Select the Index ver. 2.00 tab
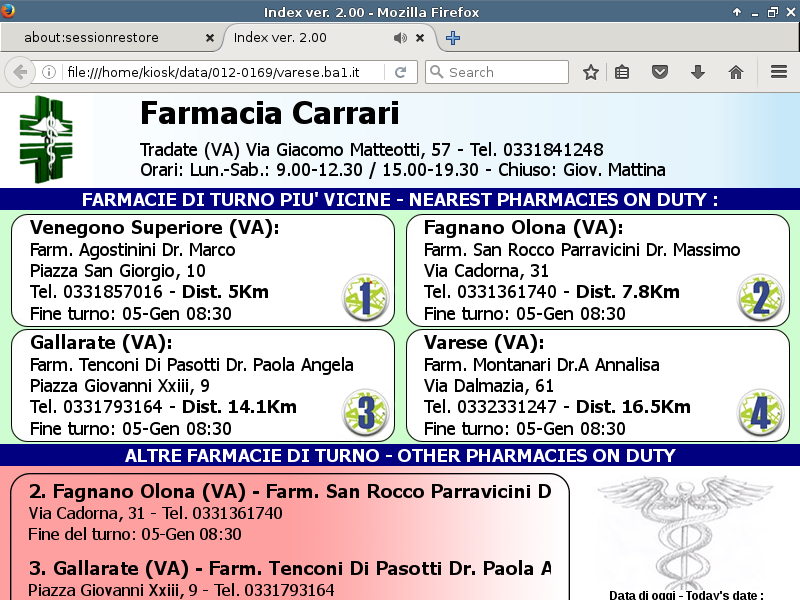 click(x=300, y=38)
